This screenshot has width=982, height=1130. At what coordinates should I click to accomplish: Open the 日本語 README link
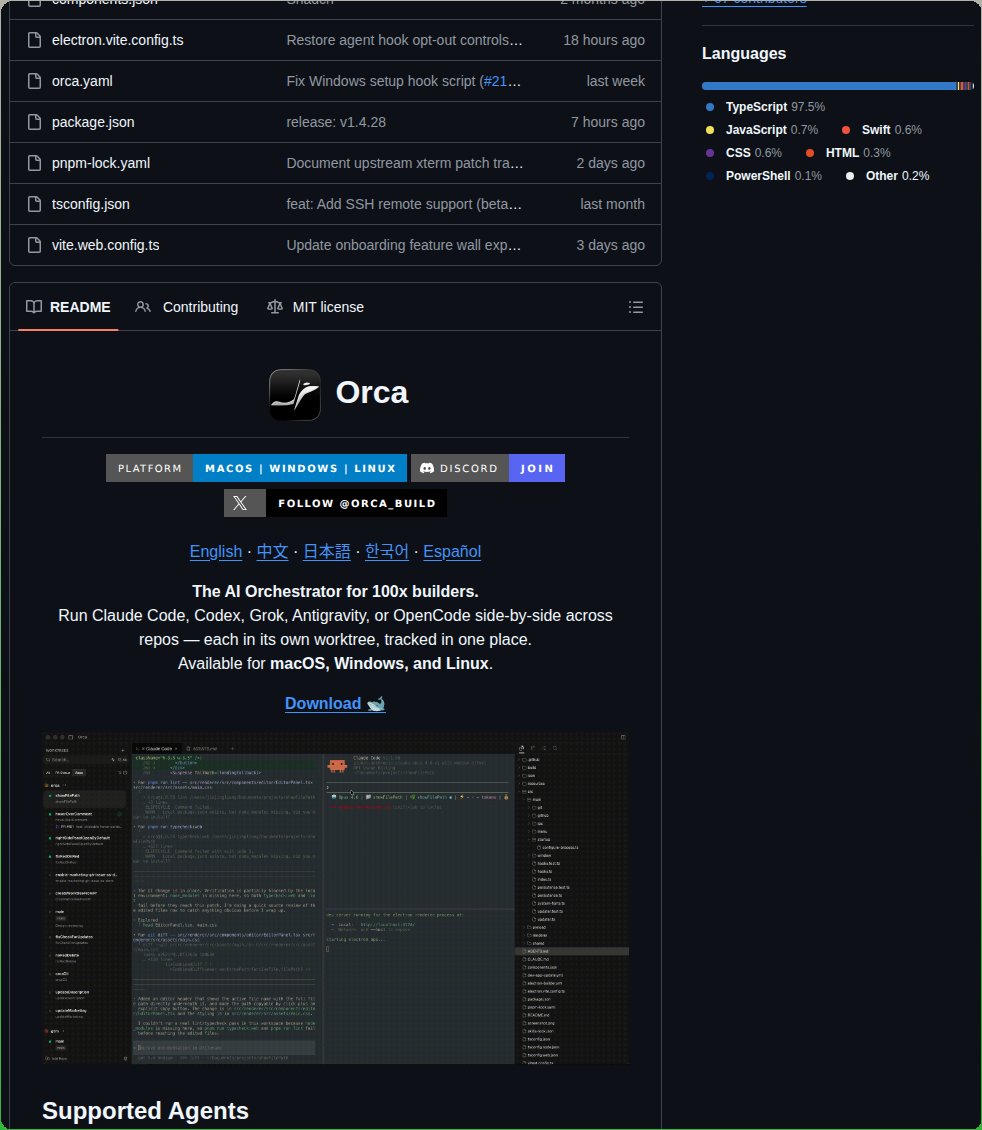(x=326, y=552)
